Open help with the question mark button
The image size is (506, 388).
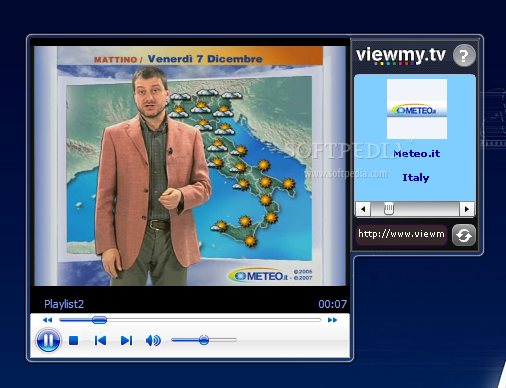464,55
